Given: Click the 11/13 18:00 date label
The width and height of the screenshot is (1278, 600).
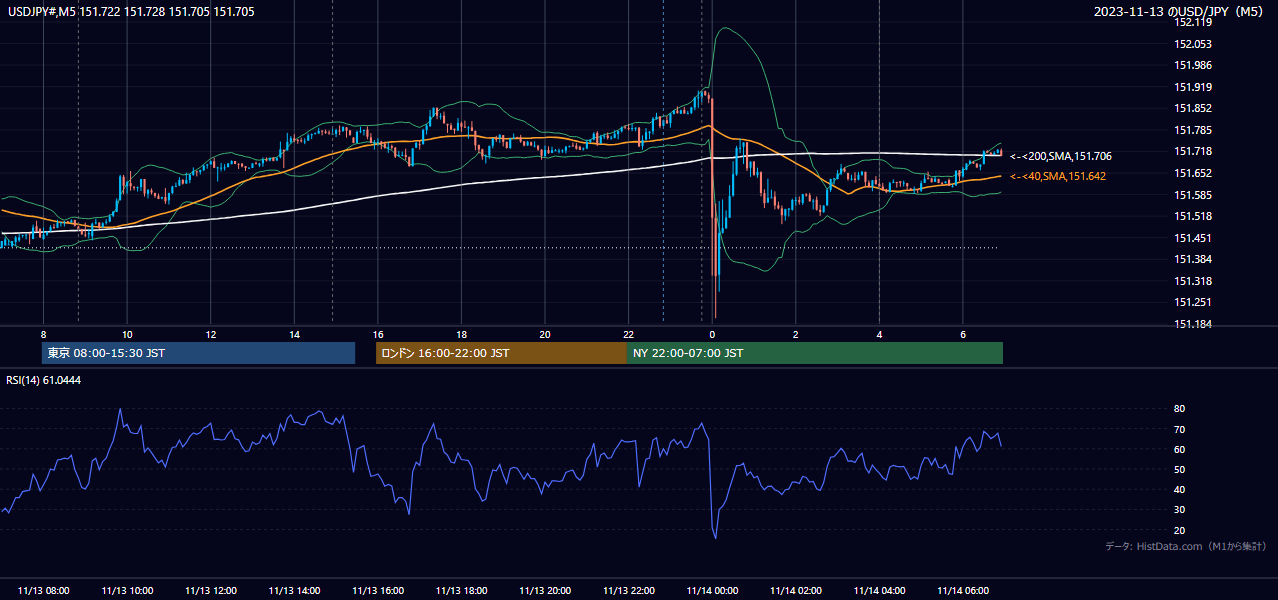Looking at the screenshot, I should tap(461, 591).
